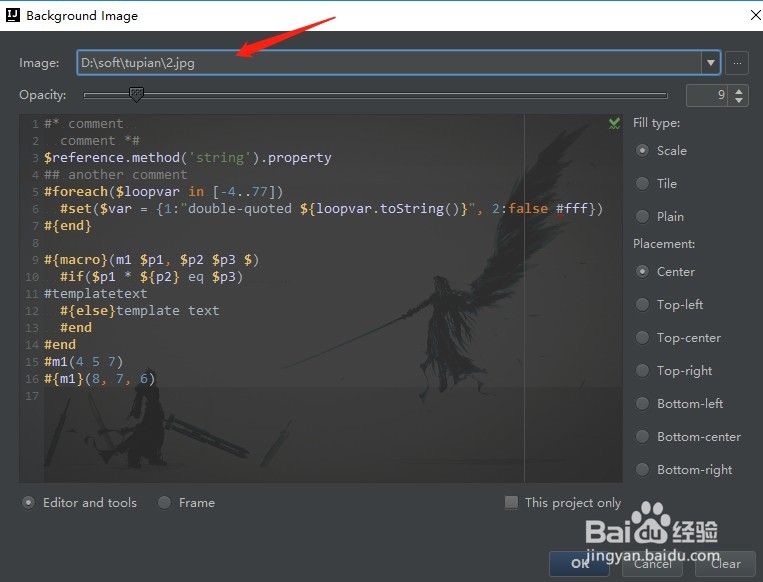
Task: Open the image file browse button
Action: [737, 63]
